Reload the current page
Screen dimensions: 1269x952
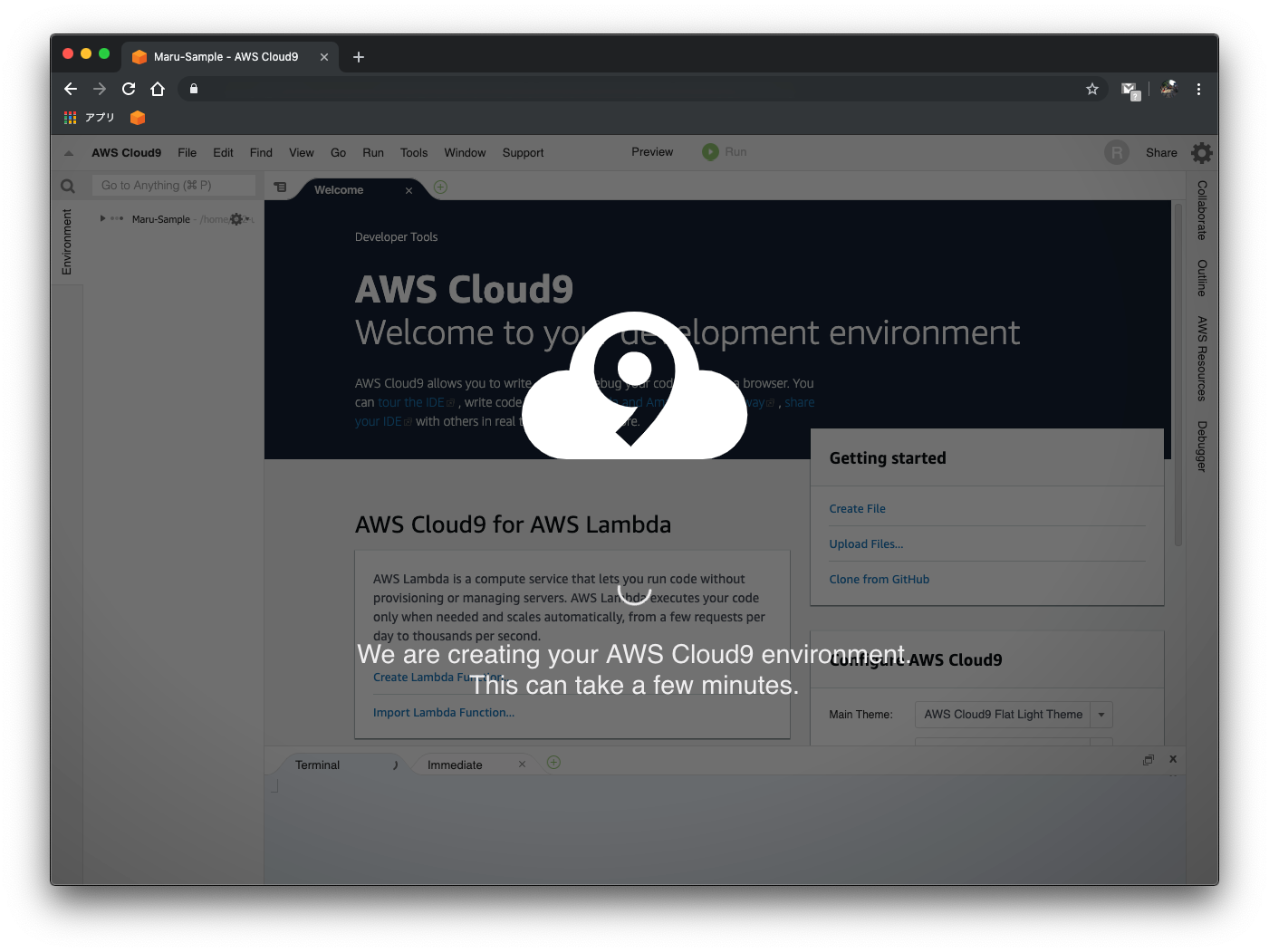coord(129,89)
